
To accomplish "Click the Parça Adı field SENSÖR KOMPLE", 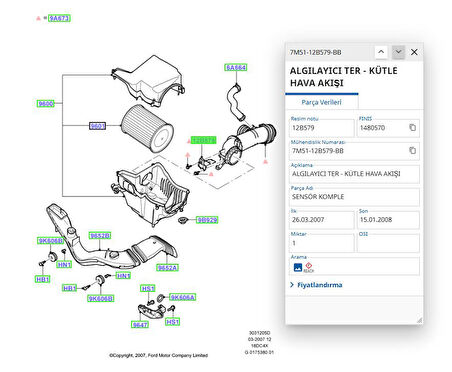I will click(355, 197).
